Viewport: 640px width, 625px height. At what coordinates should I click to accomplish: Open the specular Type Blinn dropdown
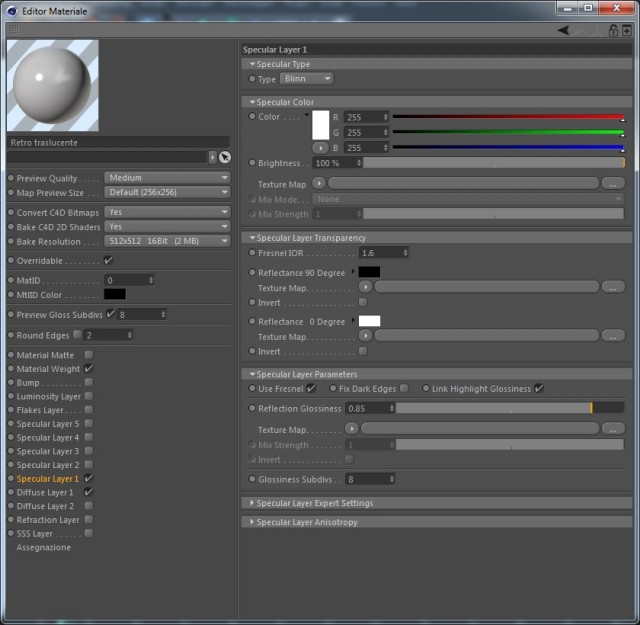(x=307, y=79)
